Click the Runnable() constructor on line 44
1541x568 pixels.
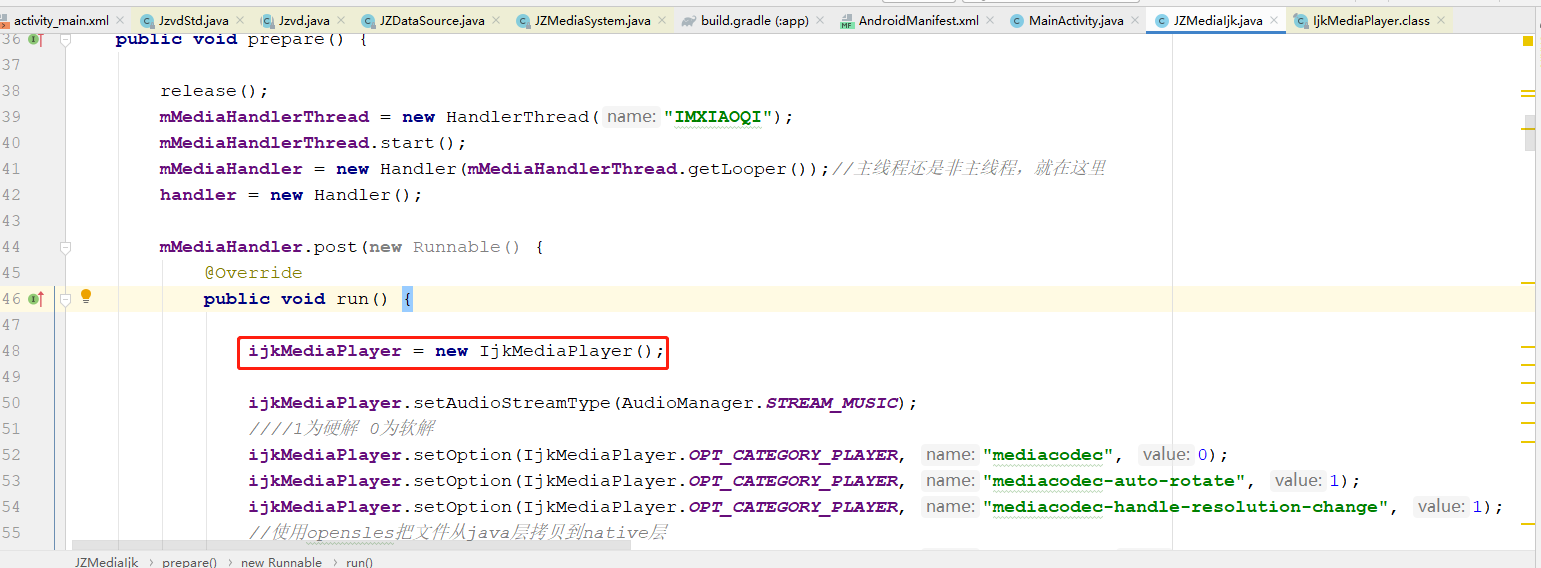click(467, 247)
